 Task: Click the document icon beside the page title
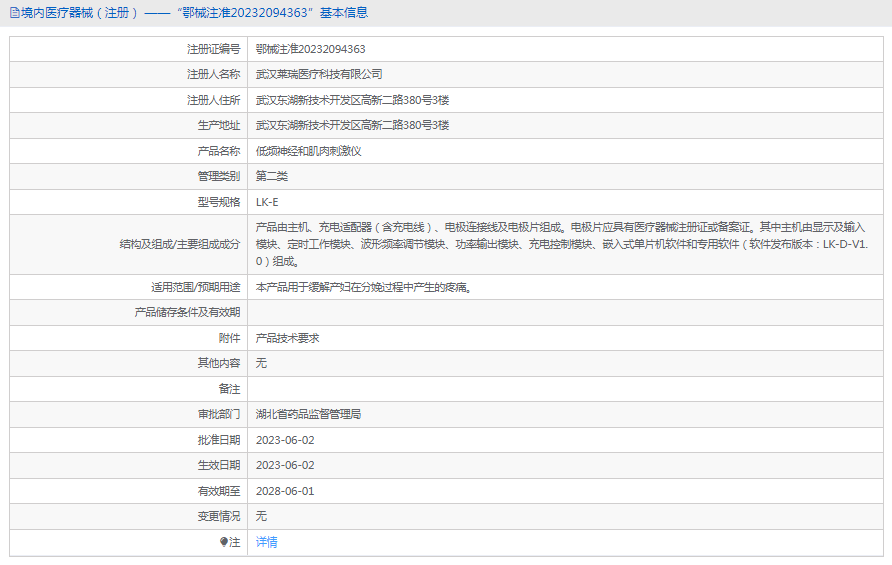click(15, 13)
